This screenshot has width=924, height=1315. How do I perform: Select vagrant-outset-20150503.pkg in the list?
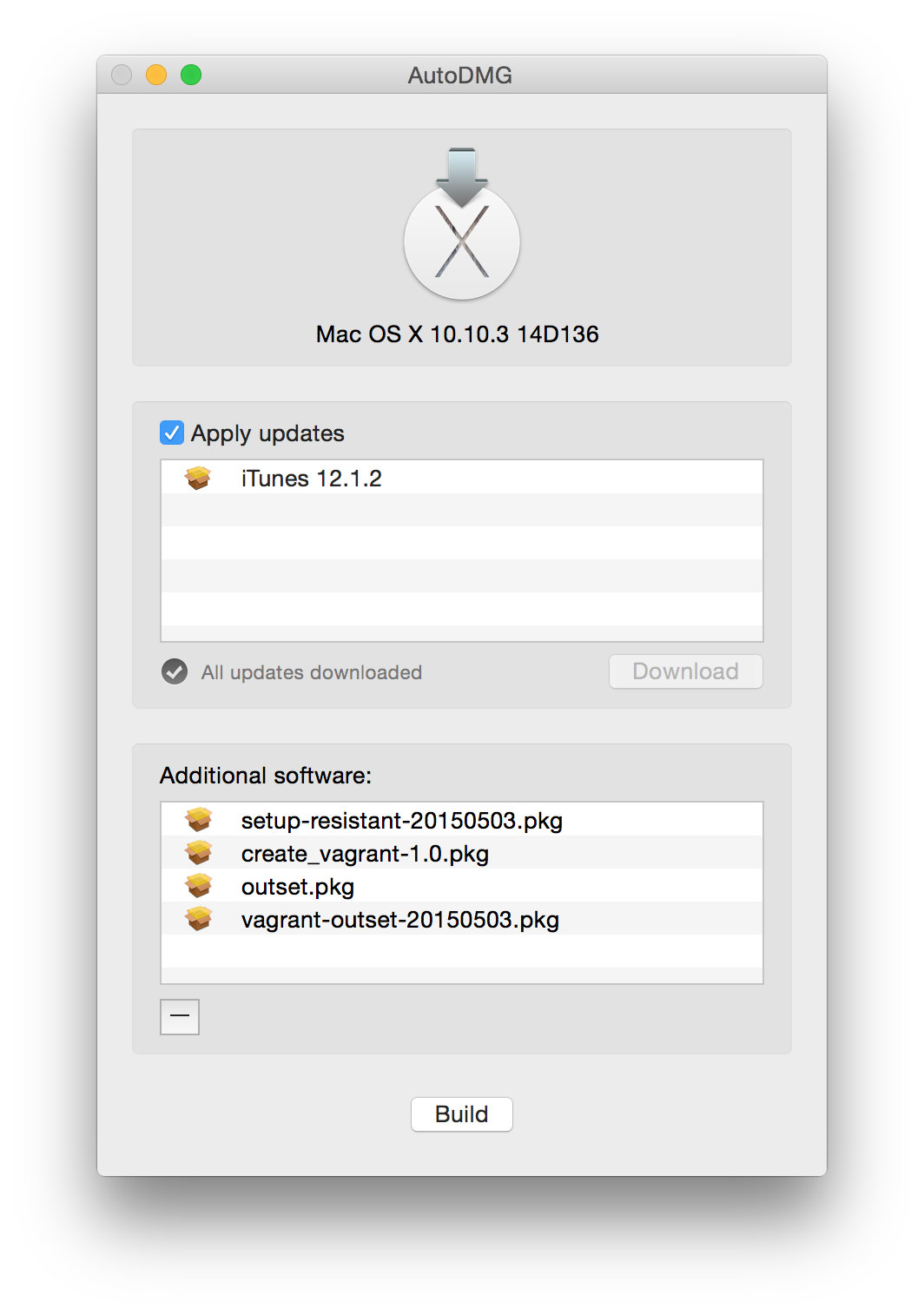tap(462, 919)
